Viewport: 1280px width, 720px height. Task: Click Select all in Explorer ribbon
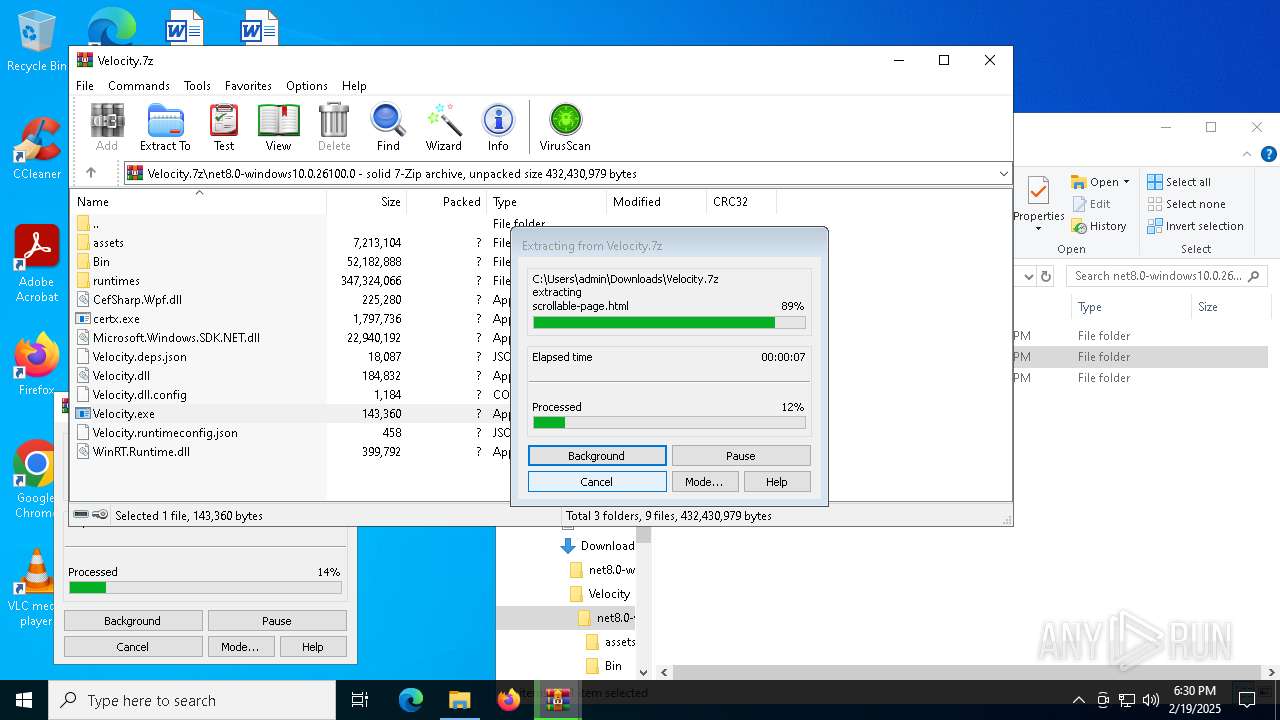coord(1179,182)
